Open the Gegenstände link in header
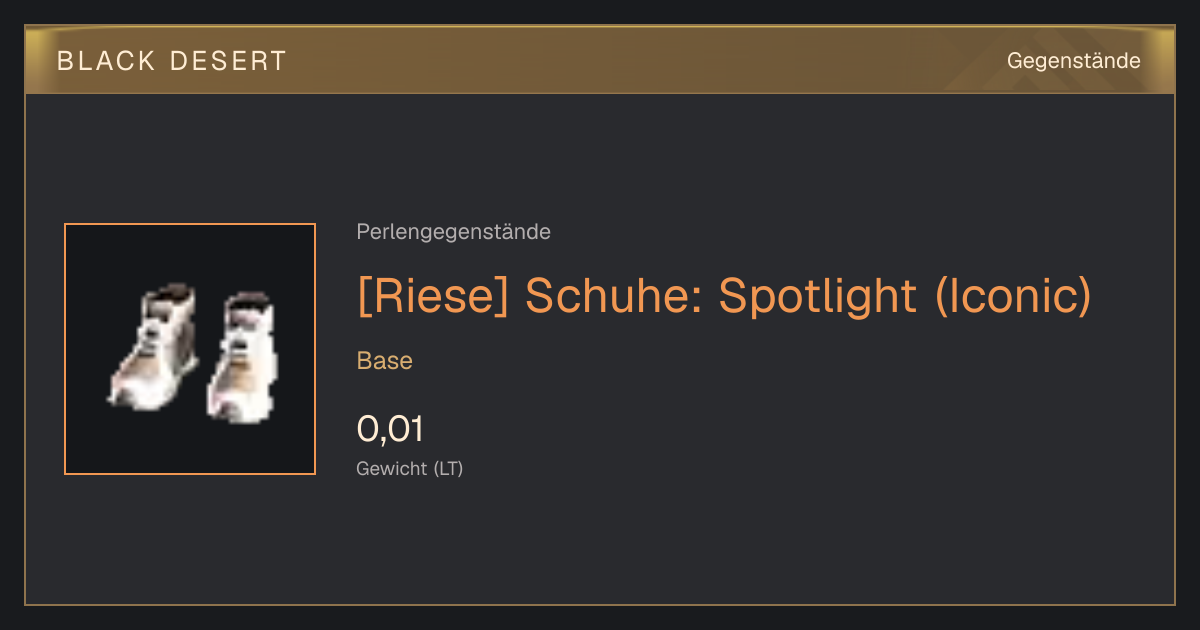 pyautogui.click(x=1073, y=61)
